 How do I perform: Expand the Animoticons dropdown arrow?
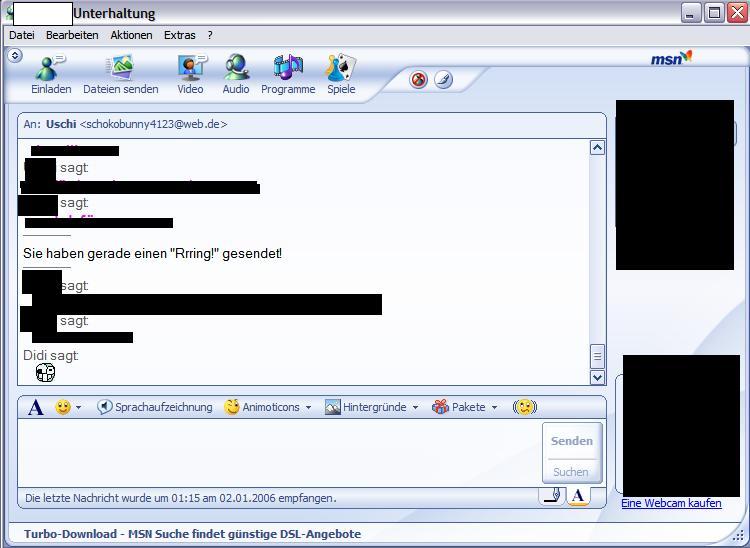[x=309, y=408]
